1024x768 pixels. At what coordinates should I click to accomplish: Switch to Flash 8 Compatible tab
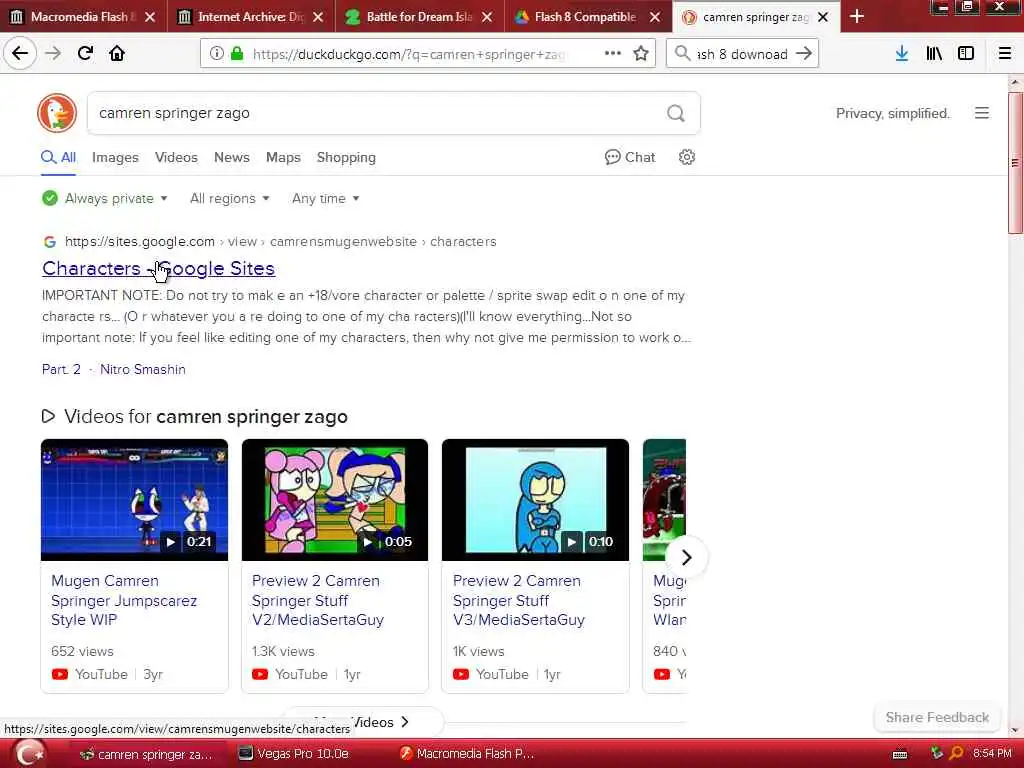586,17
